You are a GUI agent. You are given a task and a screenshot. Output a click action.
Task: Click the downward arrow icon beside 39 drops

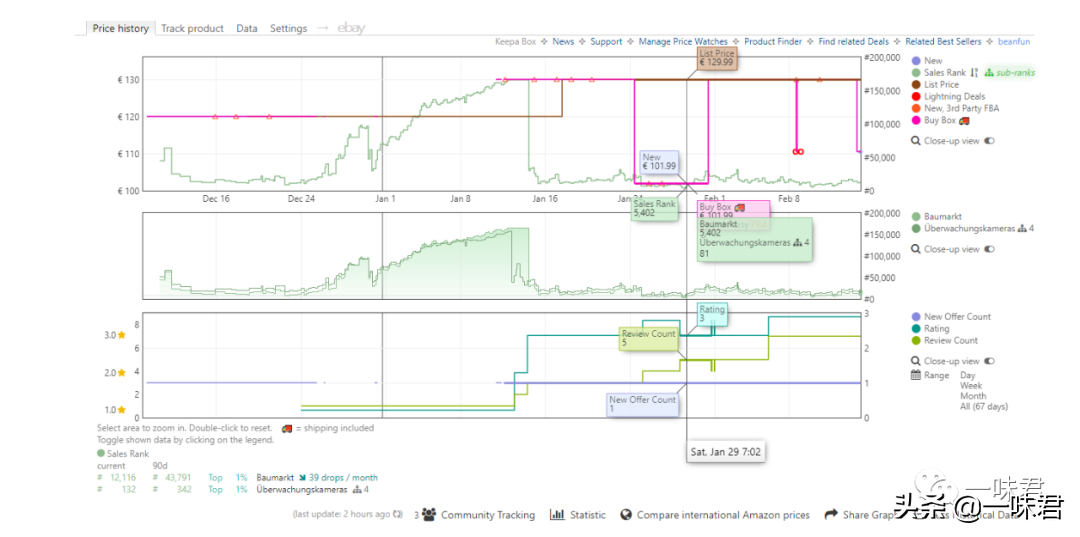[x=302, y=477]
